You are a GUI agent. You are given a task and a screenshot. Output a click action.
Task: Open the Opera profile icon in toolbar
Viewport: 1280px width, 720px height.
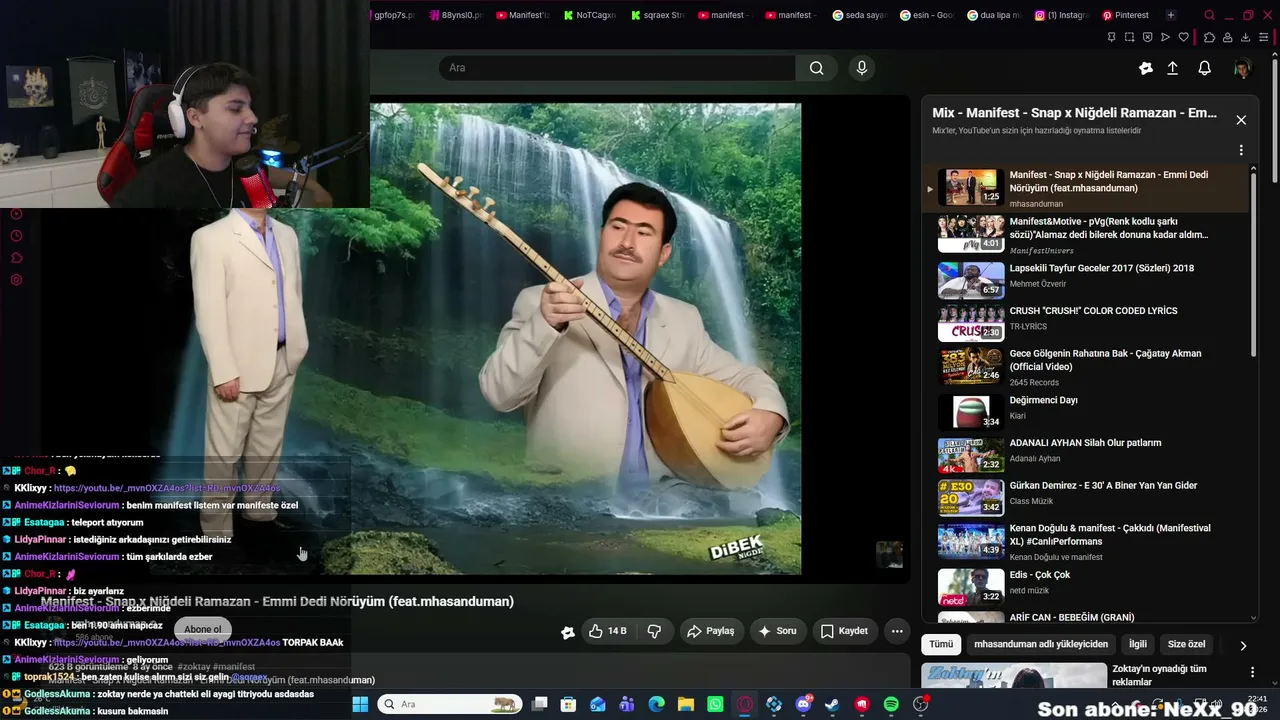1228,37
